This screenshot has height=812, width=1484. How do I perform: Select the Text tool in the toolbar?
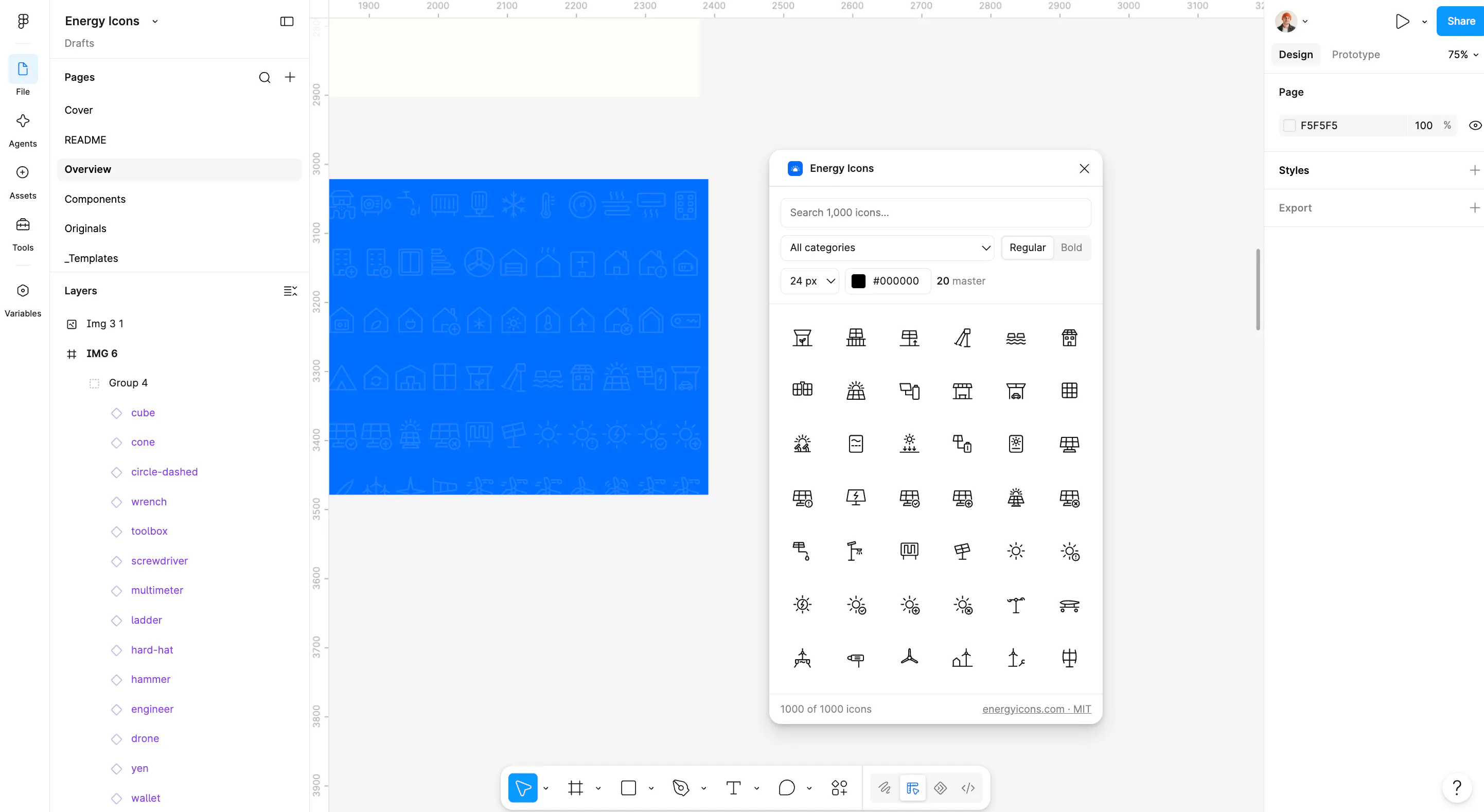tap(733, 788)
